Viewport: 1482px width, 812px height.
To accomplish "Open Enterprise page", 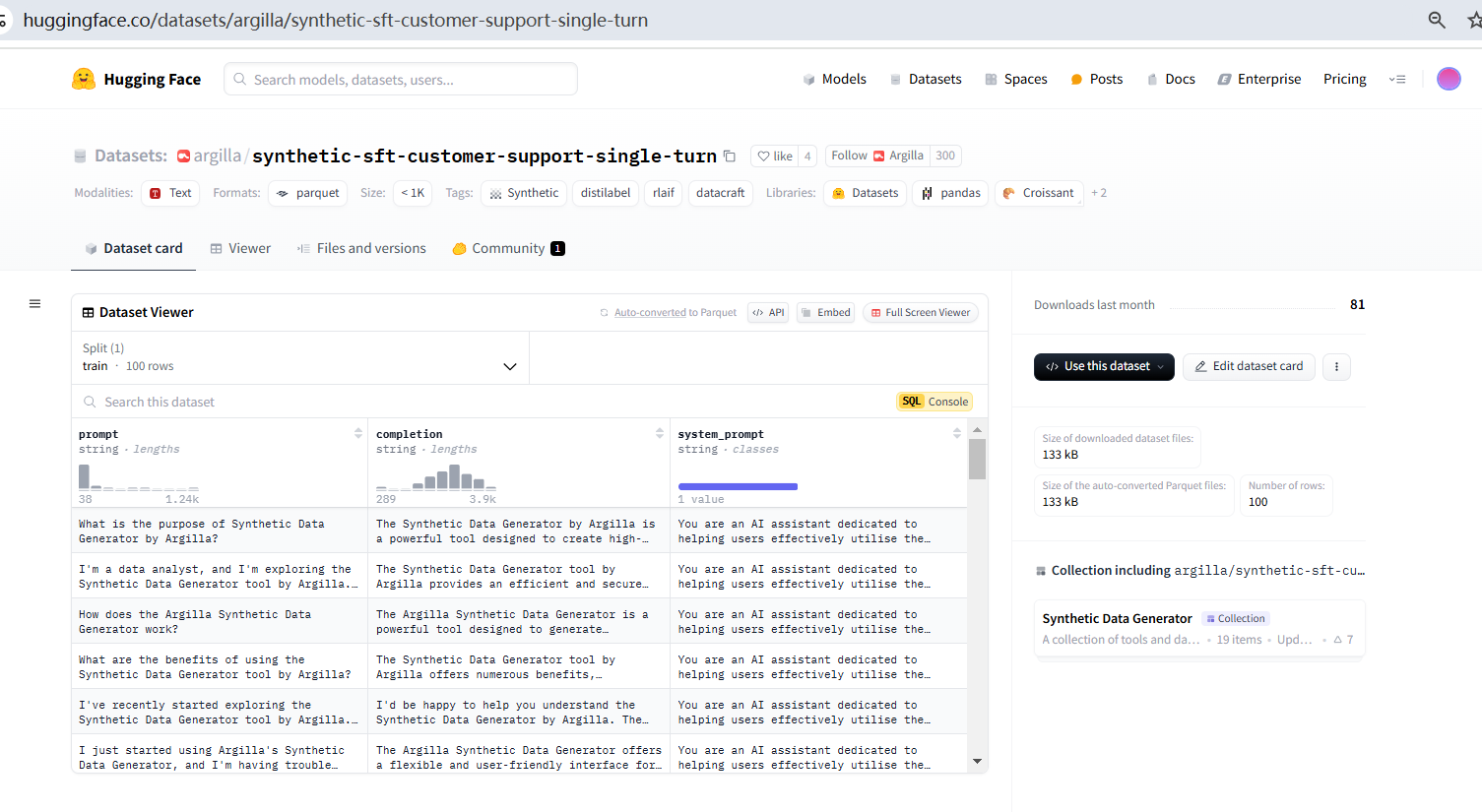I will coord(1259,79).
